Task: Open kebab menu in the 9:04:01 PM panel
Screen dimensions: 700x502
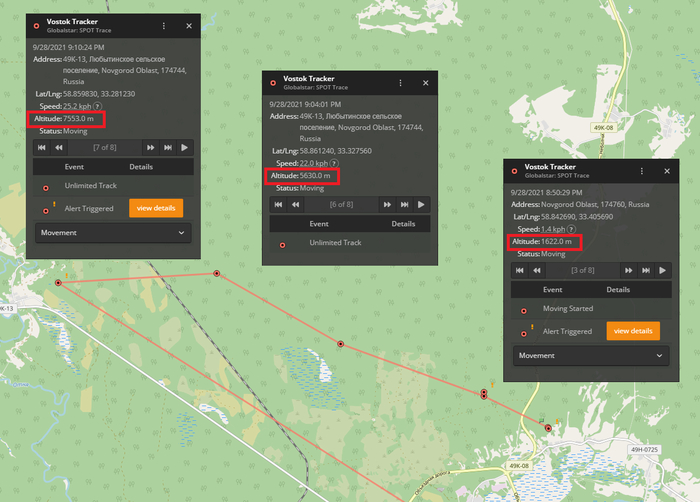Action: 400,82
